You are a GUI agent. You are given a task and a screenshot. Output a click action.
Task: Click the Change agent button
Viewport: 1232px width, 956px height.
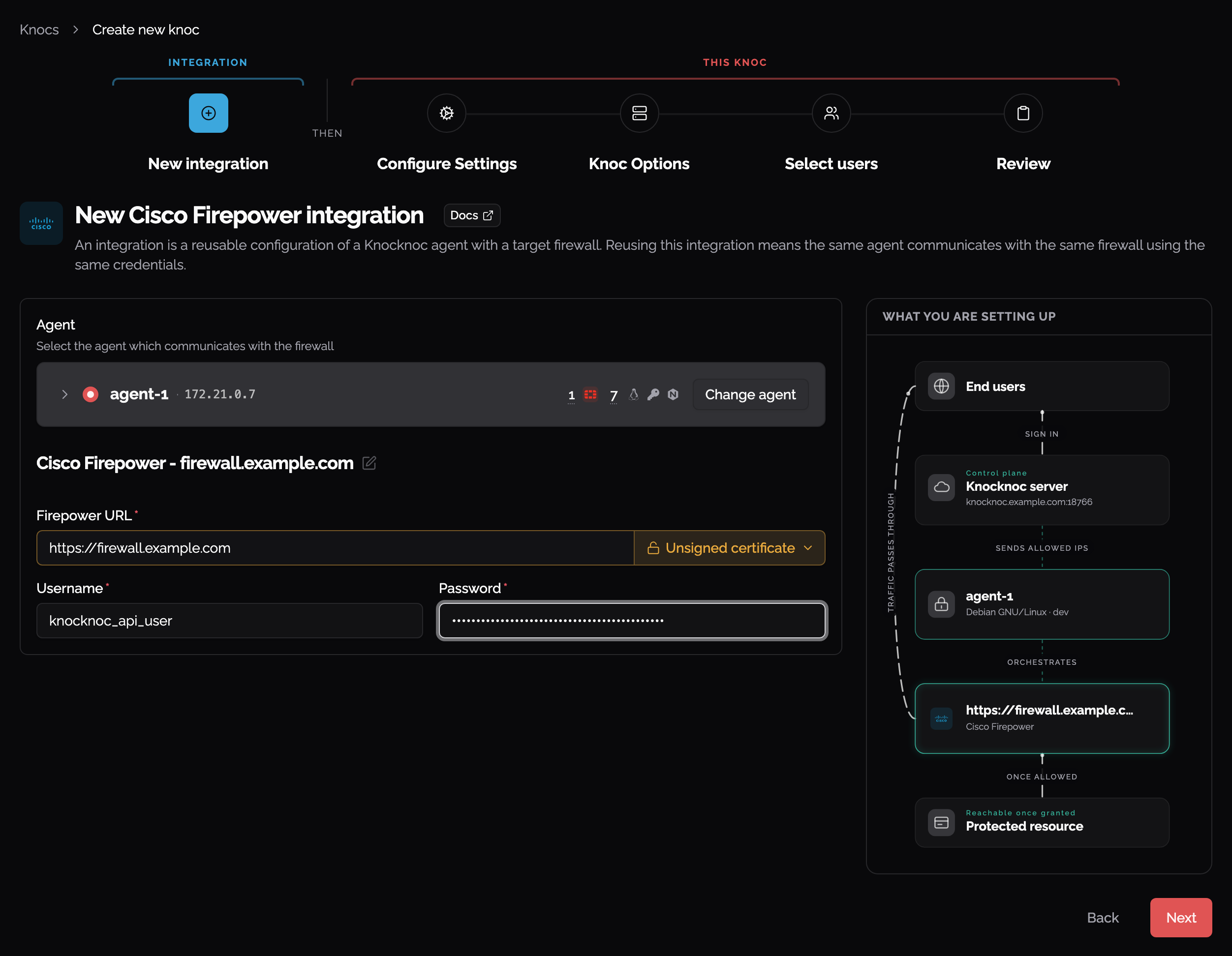pyautogui.click(x=750, y=394)
